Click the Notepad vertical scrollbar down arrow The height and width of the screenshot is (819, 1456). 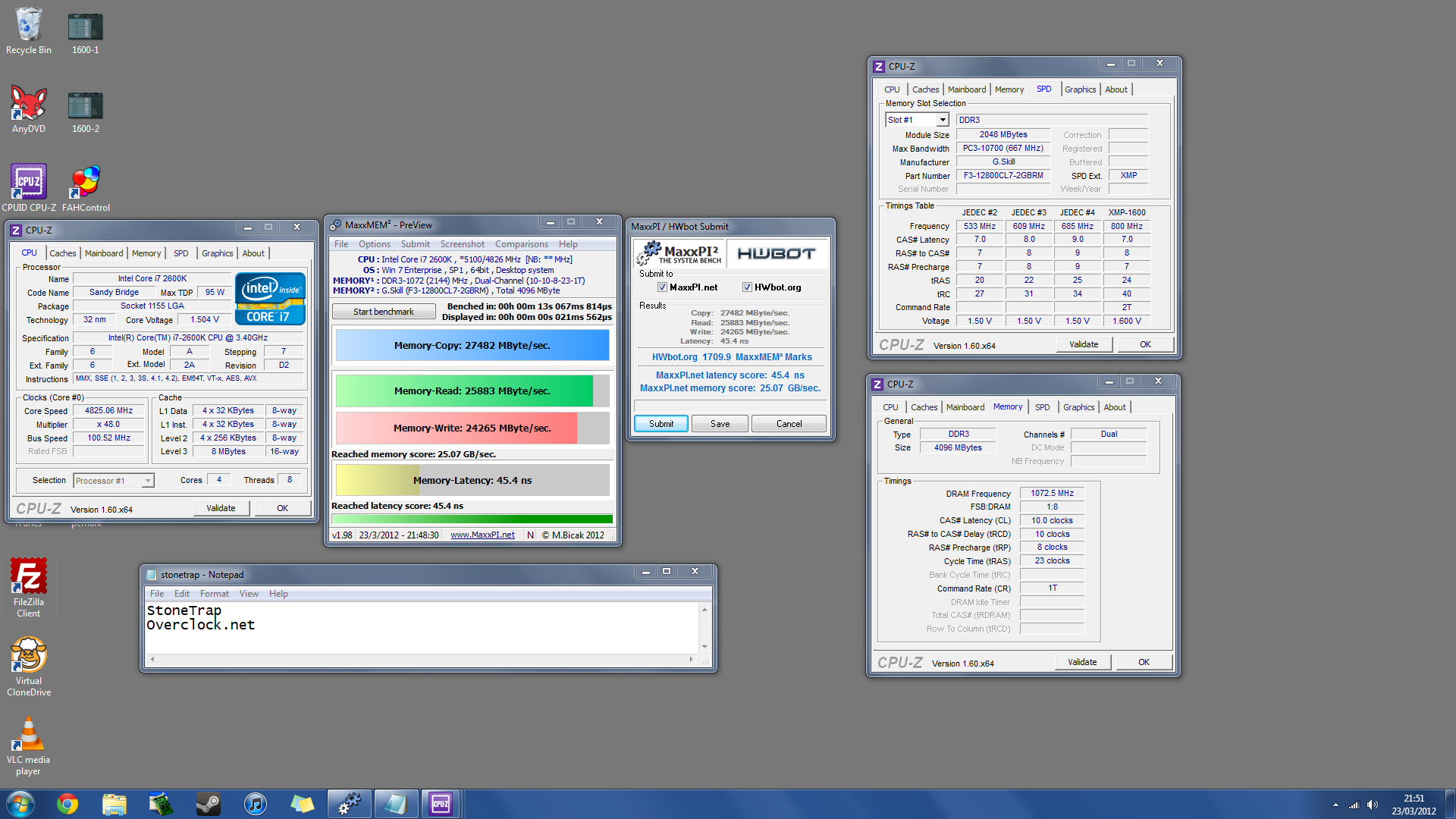[704, 647]
